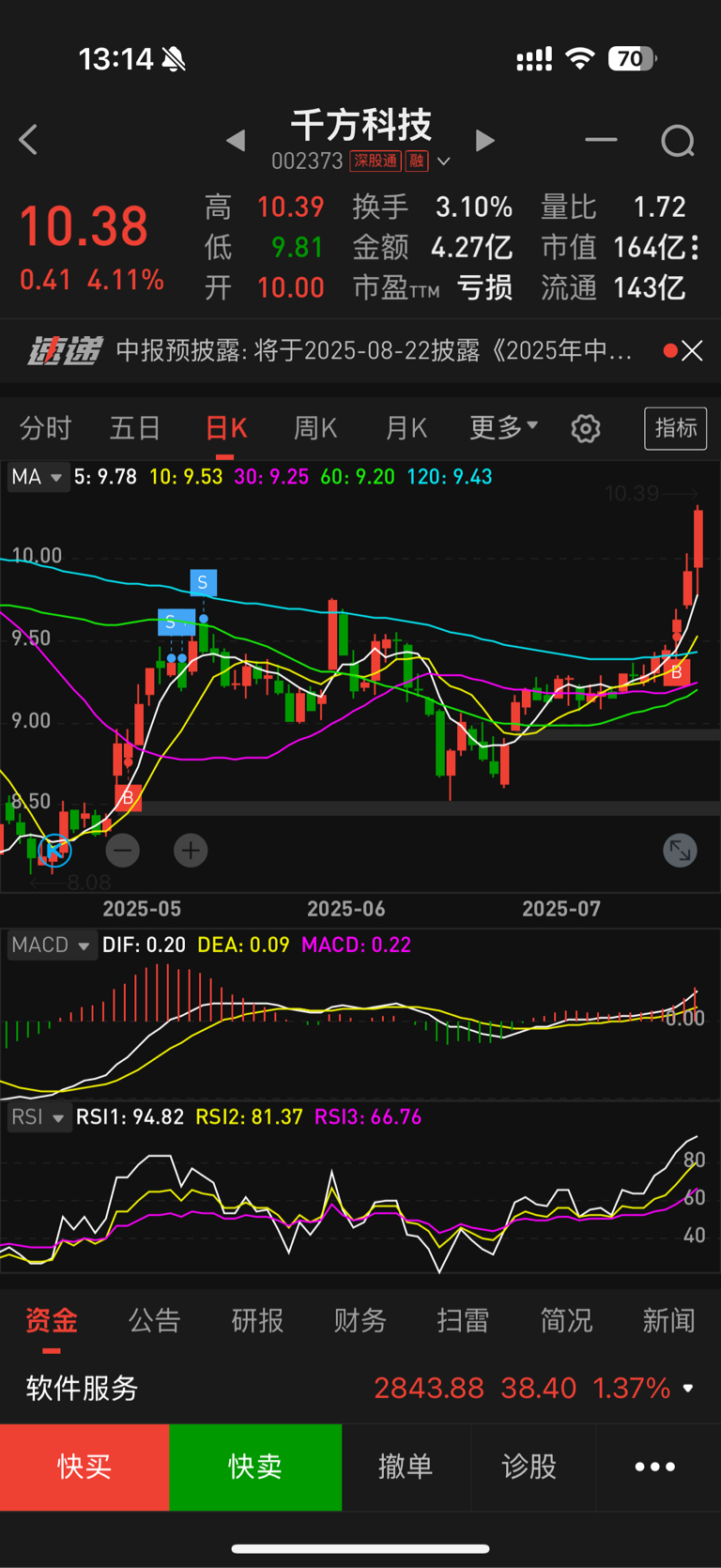Tap the 快买 quick buy button
This screenshot has height=1568, width=721.
84,1467
